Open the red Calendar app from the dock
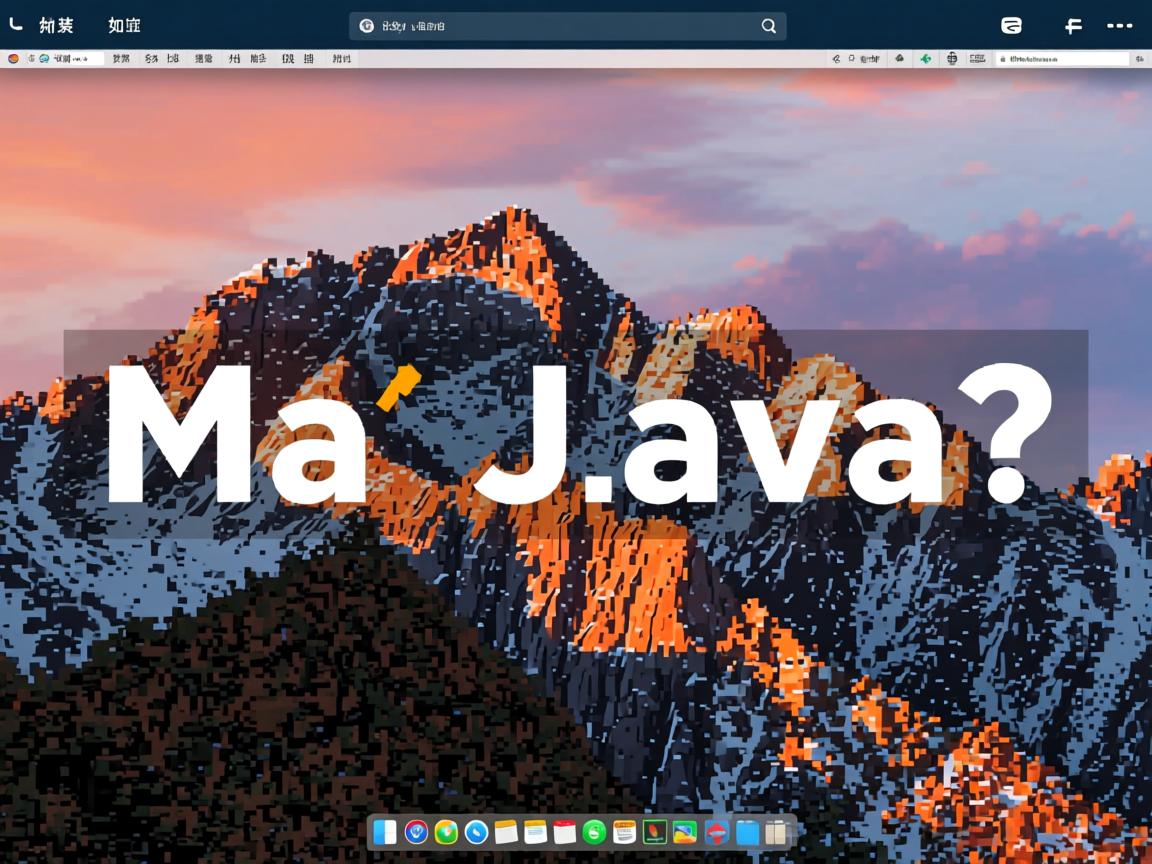The height and width of the screenshot is (864, 1152). 568,832
